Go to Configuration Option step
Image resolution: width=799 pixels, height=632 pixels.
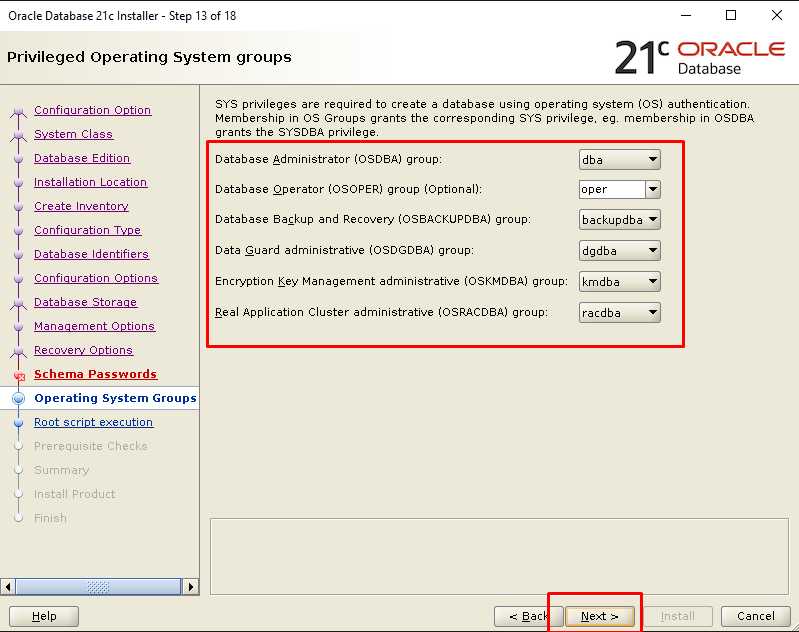point(92,110)
